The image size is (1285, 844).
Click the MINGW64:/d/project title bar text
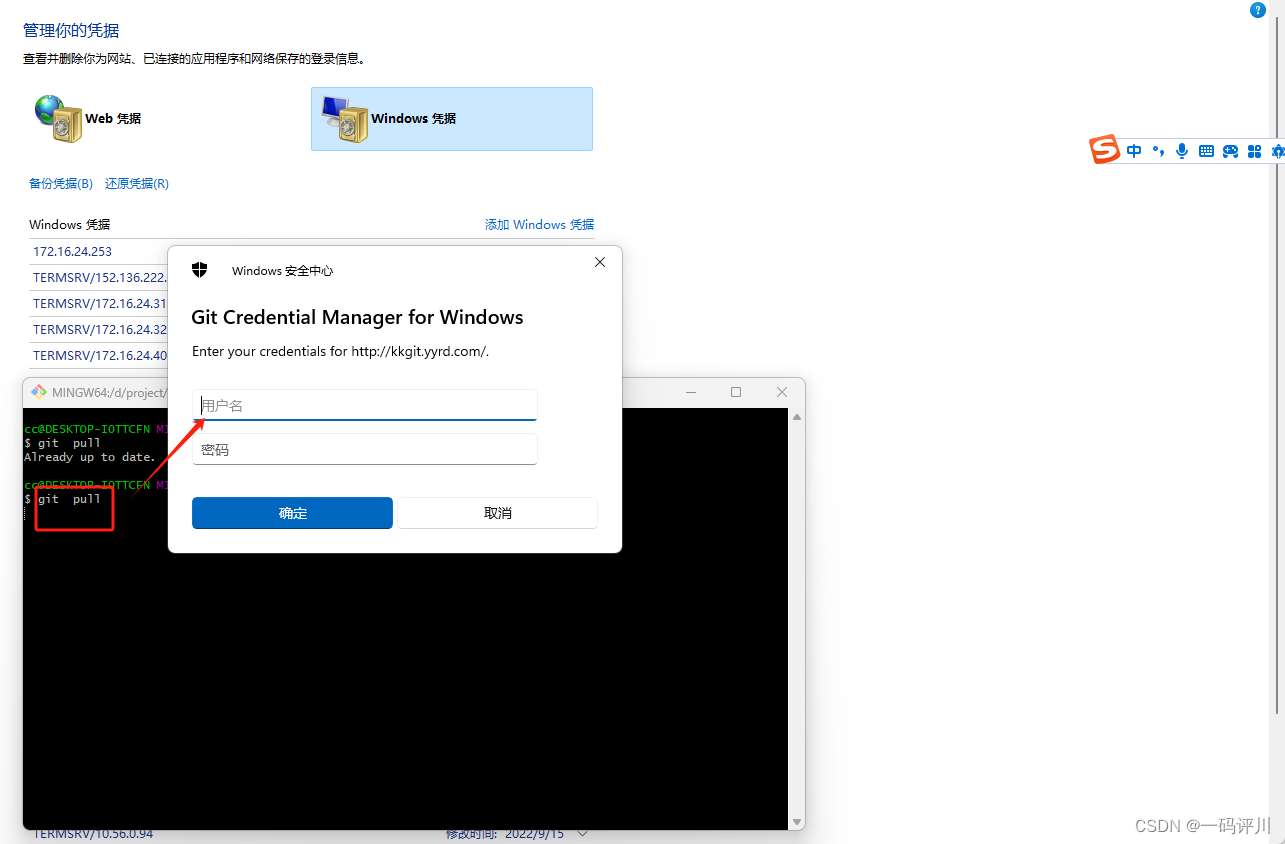tap(109, 392)
